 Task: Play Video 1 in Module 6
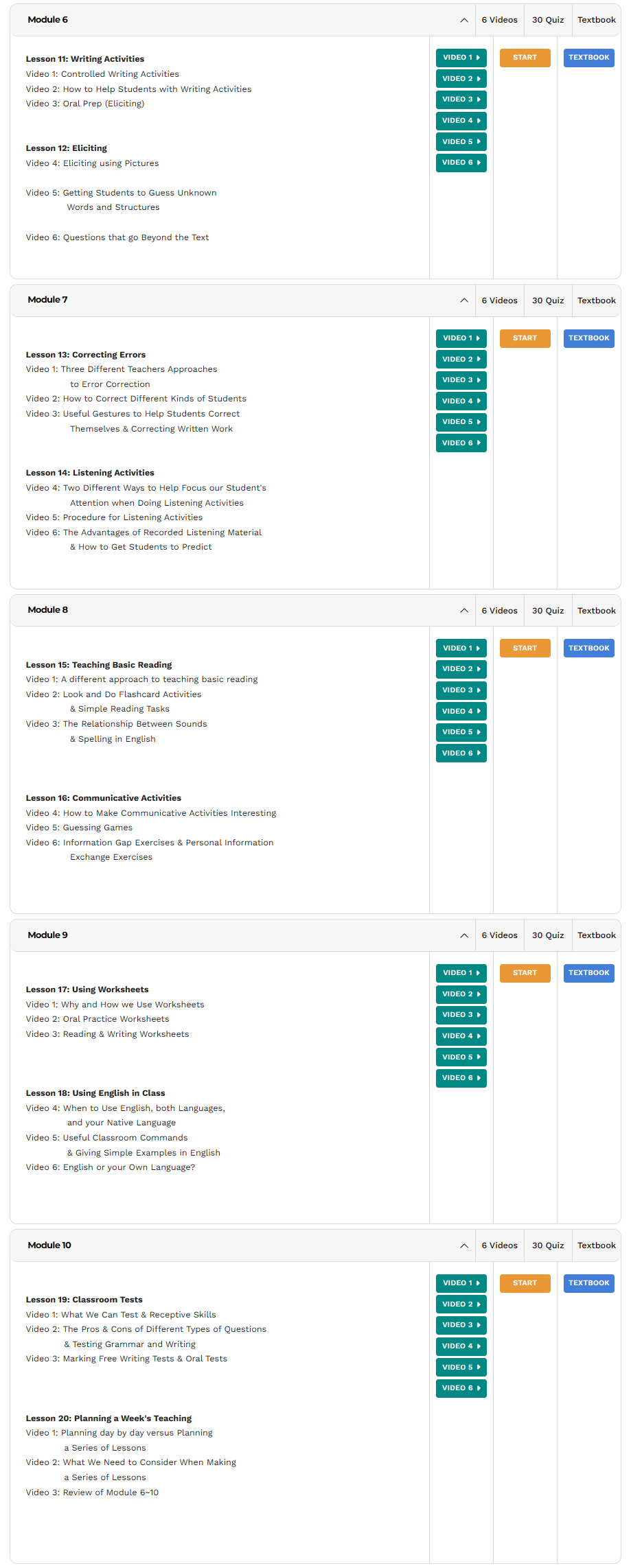click(x=461, y=58)
